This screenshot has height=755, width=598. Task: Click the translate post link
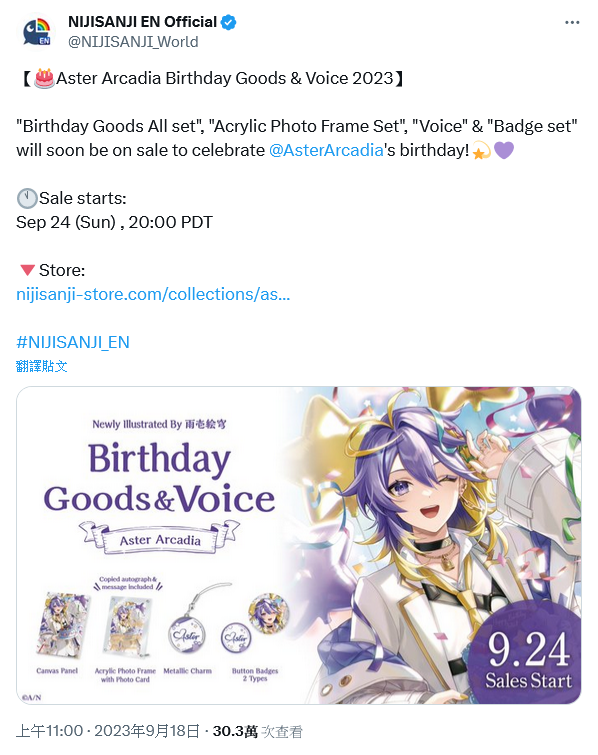[x=41, y=366]
